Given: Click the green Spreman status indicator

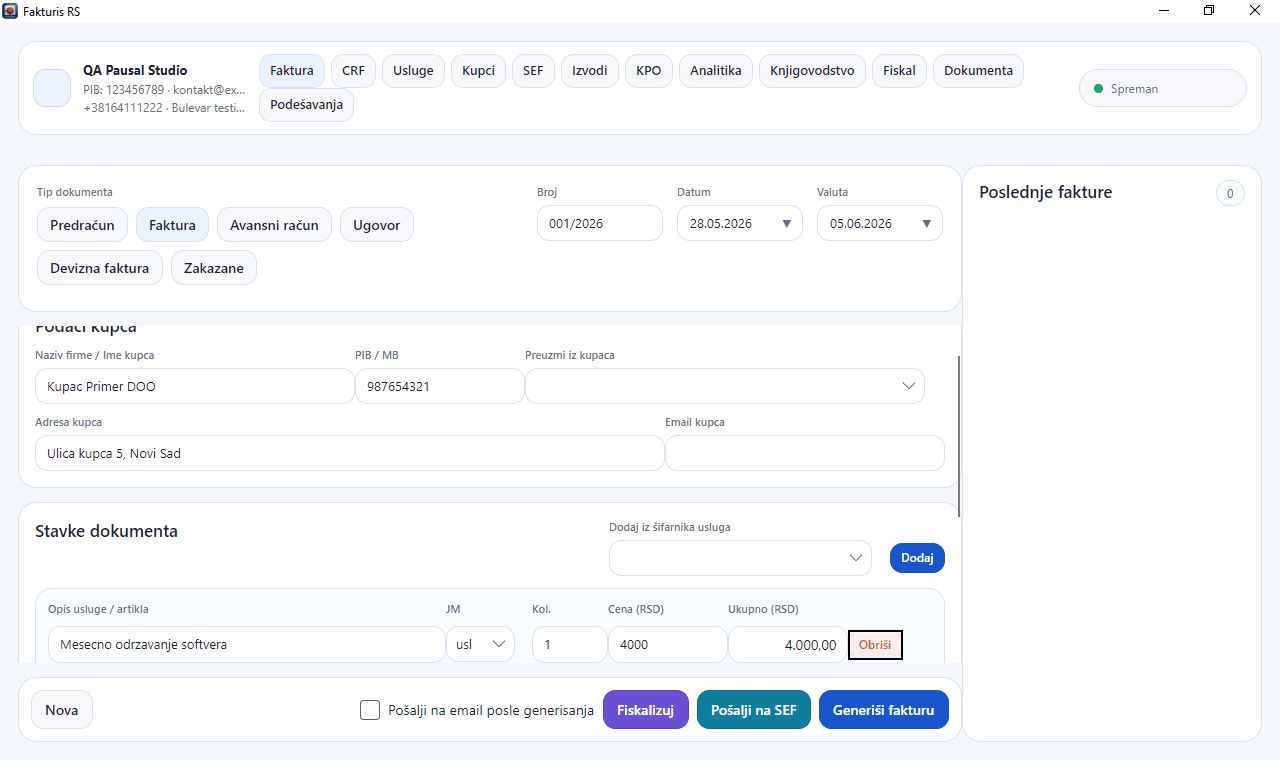Looking at the screenshot, I should pyautogui.click(x=1099, y=89).
